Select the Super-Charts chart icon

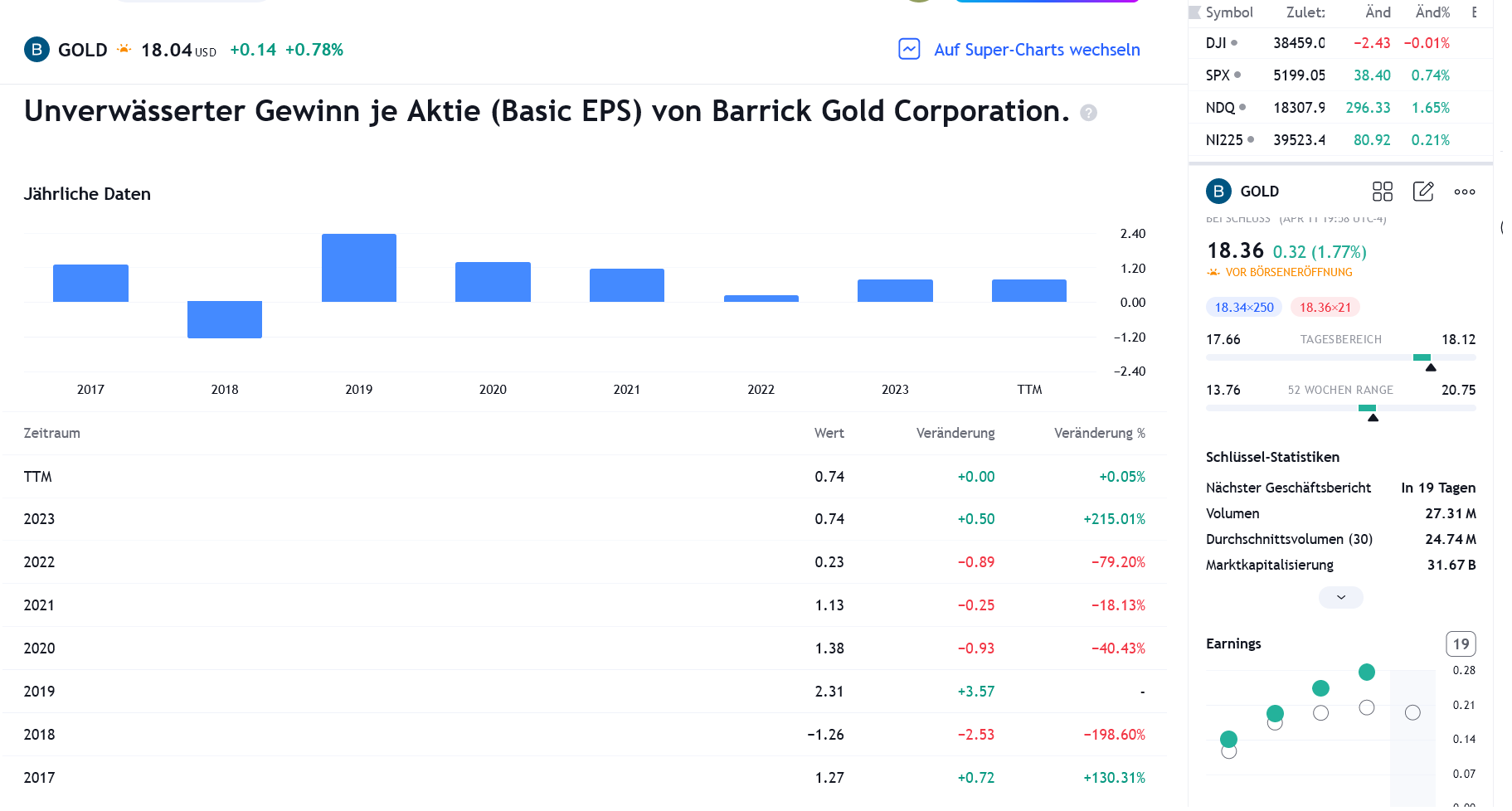point(910,50)
